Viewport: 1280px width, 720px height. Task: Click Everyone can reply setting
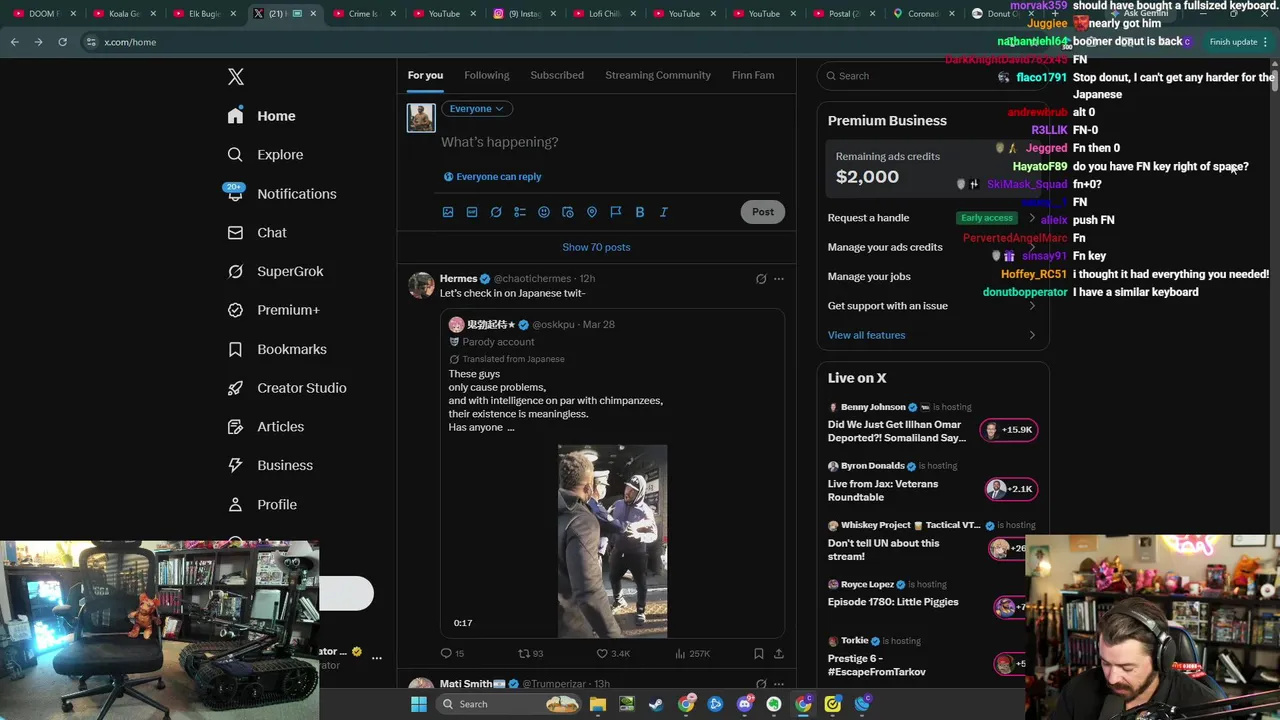point(492,177)
